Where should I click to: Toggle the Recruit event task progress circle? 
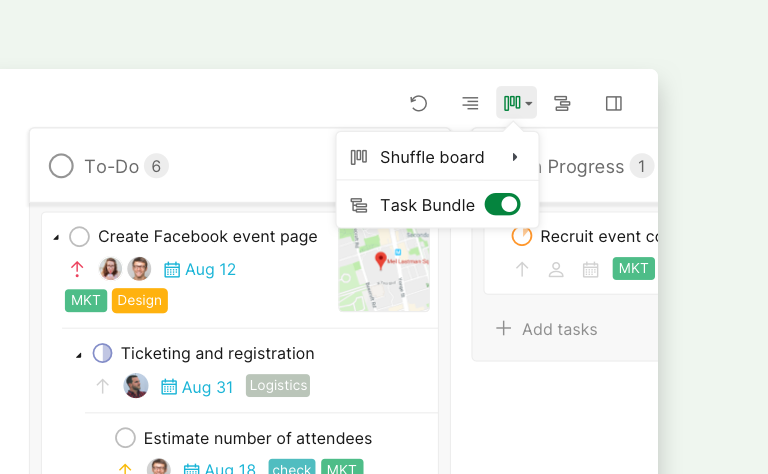pyautogui.click(x=522, y=237)
